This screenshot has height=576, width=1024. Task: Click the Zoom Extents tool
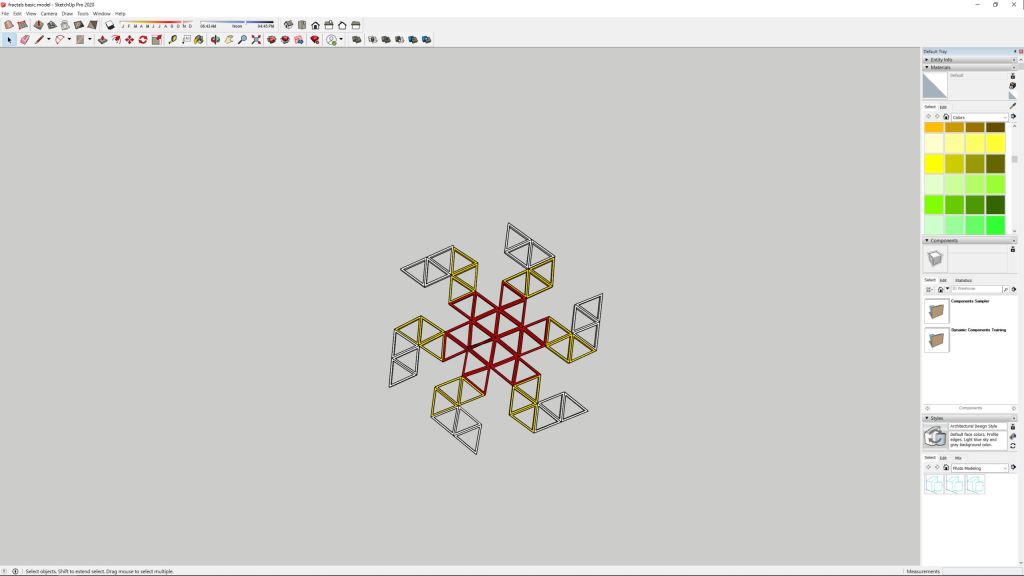256,40
